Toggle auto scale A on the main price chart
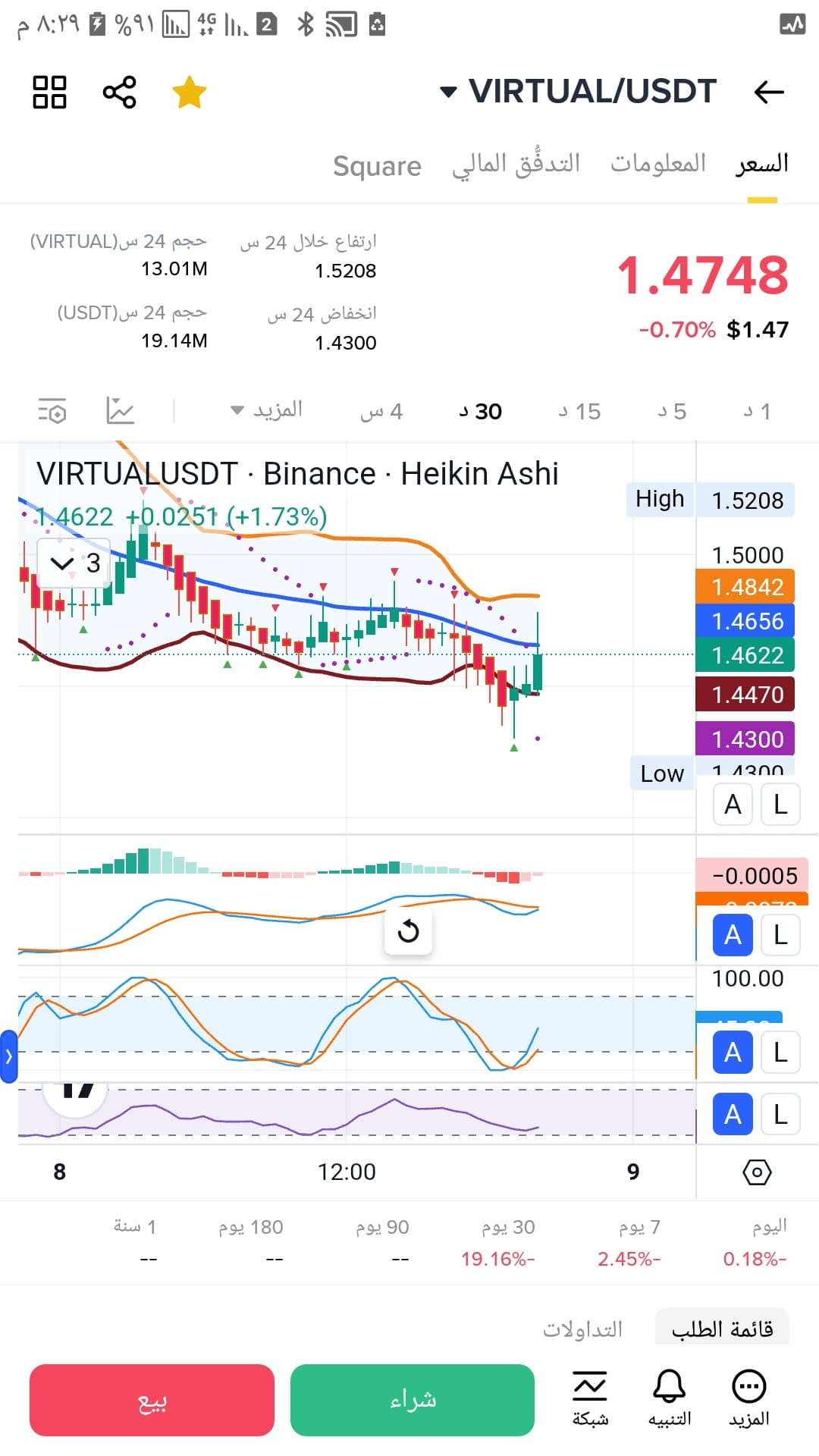819x1456 pixels. (733, 805)
